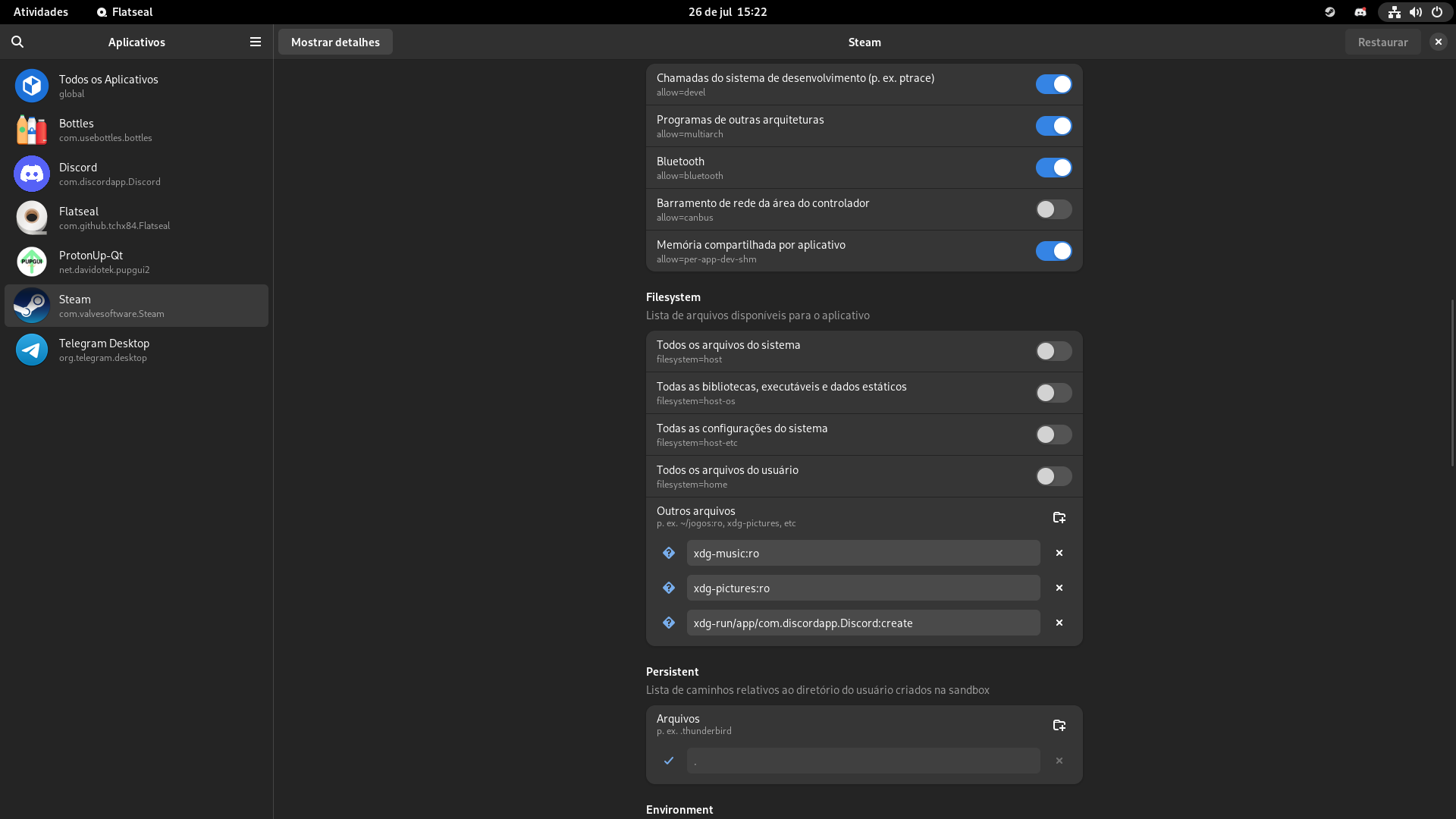This screenshot has height=819, width=1456.
Task: Disable the per-app-dev-shm shared memory toggle
Action: tap(1054, 251)
